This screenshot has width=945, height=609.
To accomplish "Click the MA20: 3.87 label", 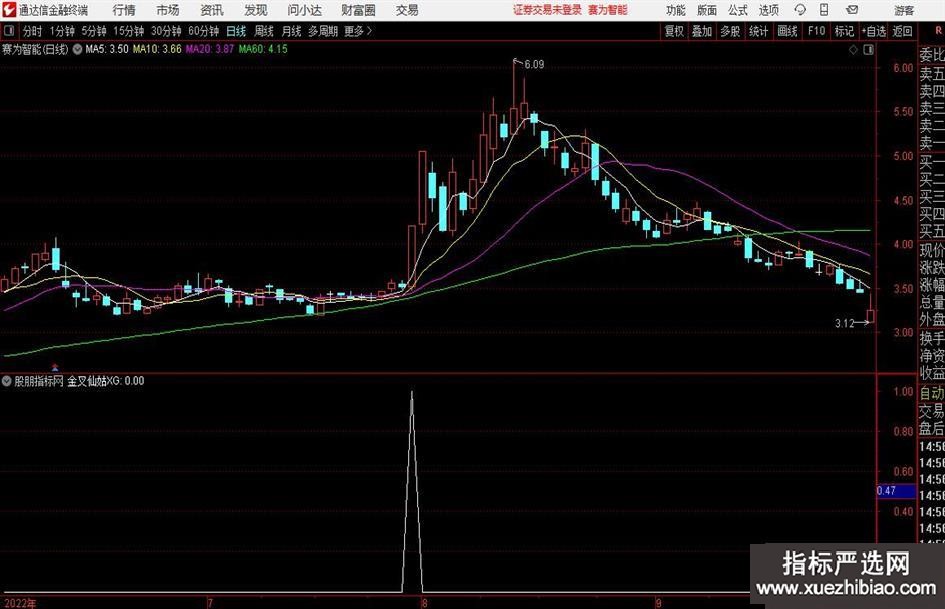I will (210, 49).
